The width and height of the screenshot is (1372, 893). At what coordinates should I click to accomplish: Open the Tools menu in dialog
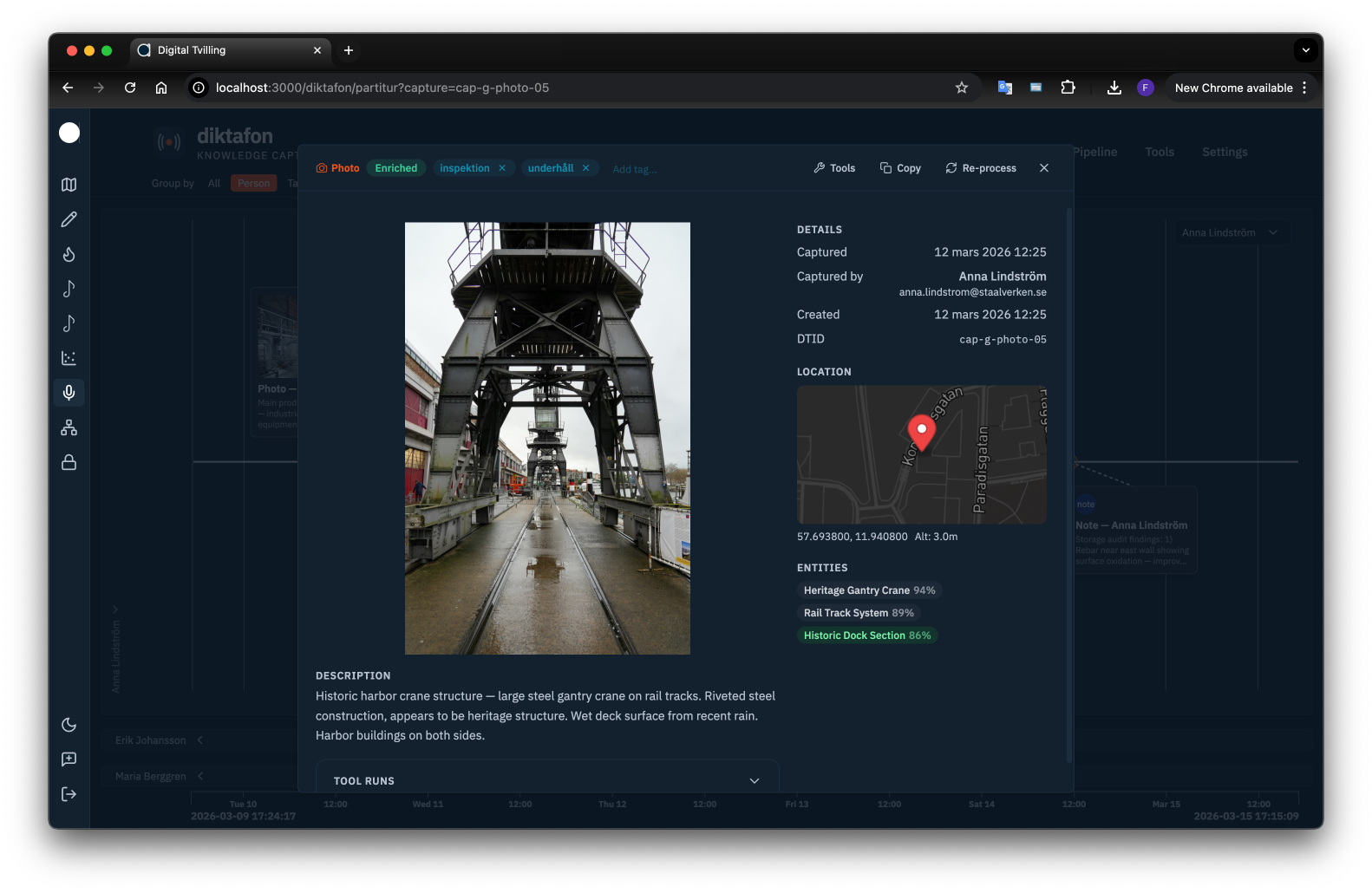click(x=834, y=168)
